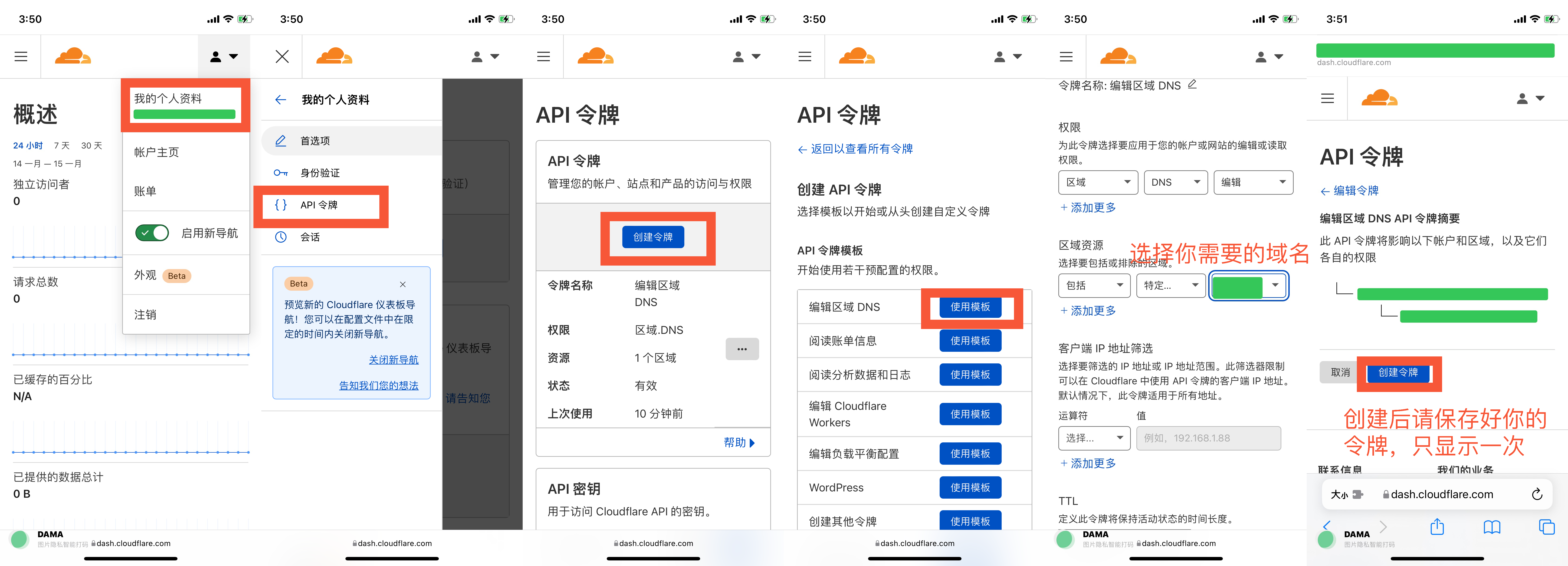This screenshot has width=1568, height=566.
Task: Open hamburger menu on the 概述 screen
Action: [x=21, y=57]
